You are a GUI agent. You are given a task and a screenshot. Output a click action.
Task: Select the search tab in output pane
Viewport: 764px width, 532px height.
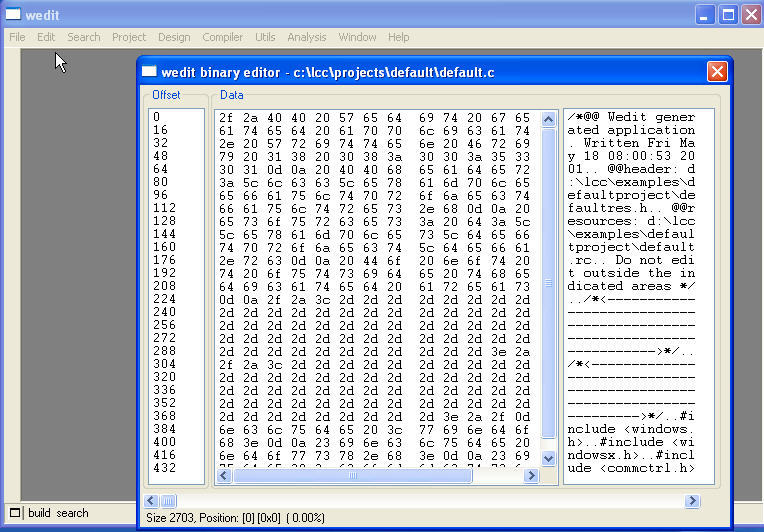(72, 513)
